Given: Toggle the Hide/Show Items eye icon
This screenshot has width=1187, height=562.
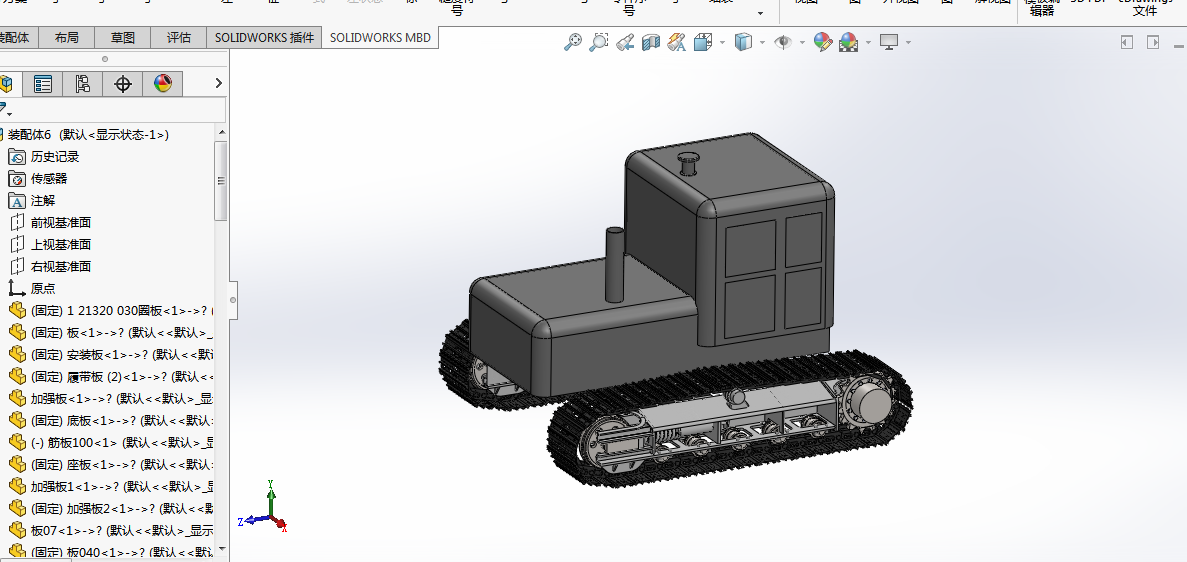Looking at the screenshot, I should coord(783,42).
